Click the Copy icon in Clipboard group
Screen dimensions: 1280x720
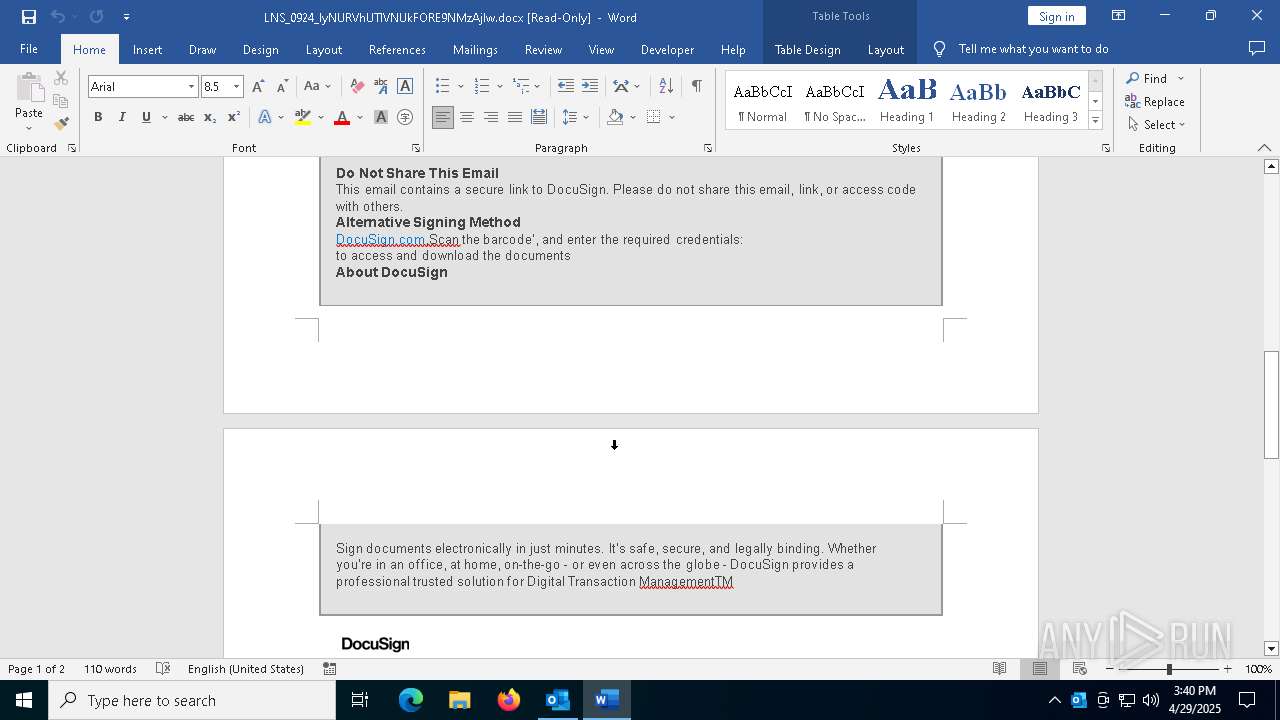(61, 101)
